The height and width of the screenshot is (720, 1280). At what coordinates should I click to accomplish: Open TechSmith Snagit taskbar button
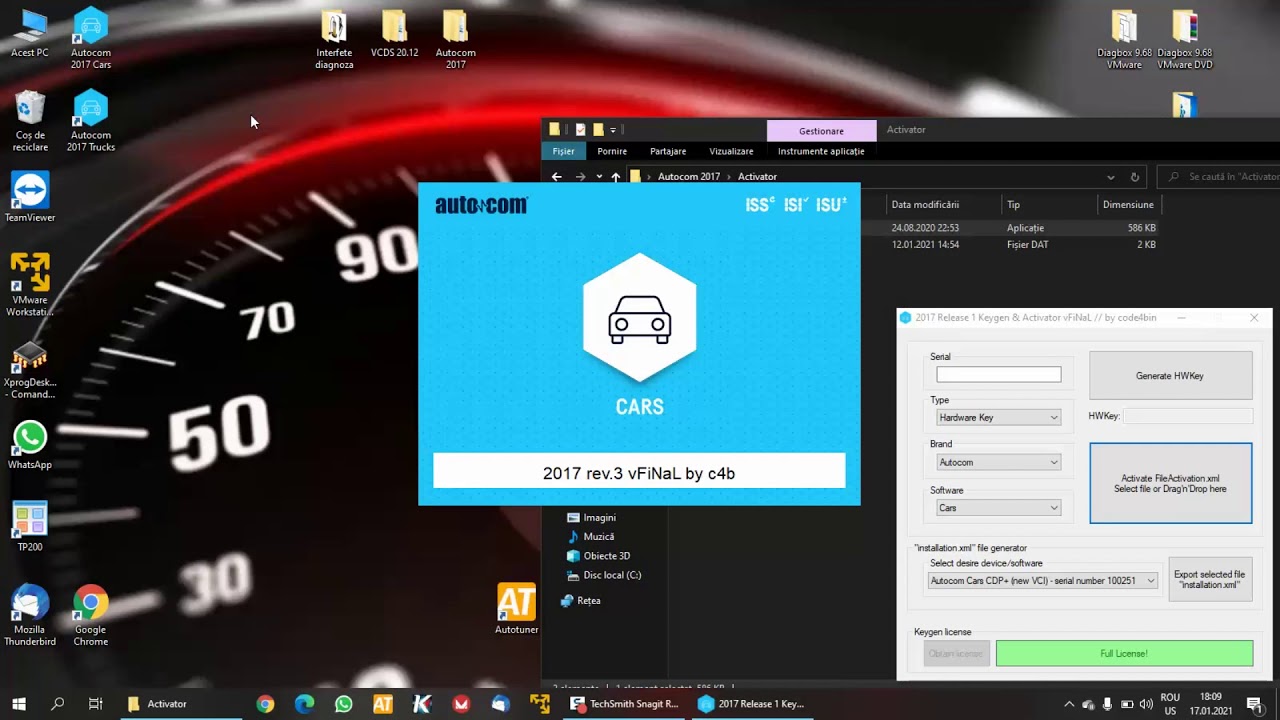tap(625, 704)
